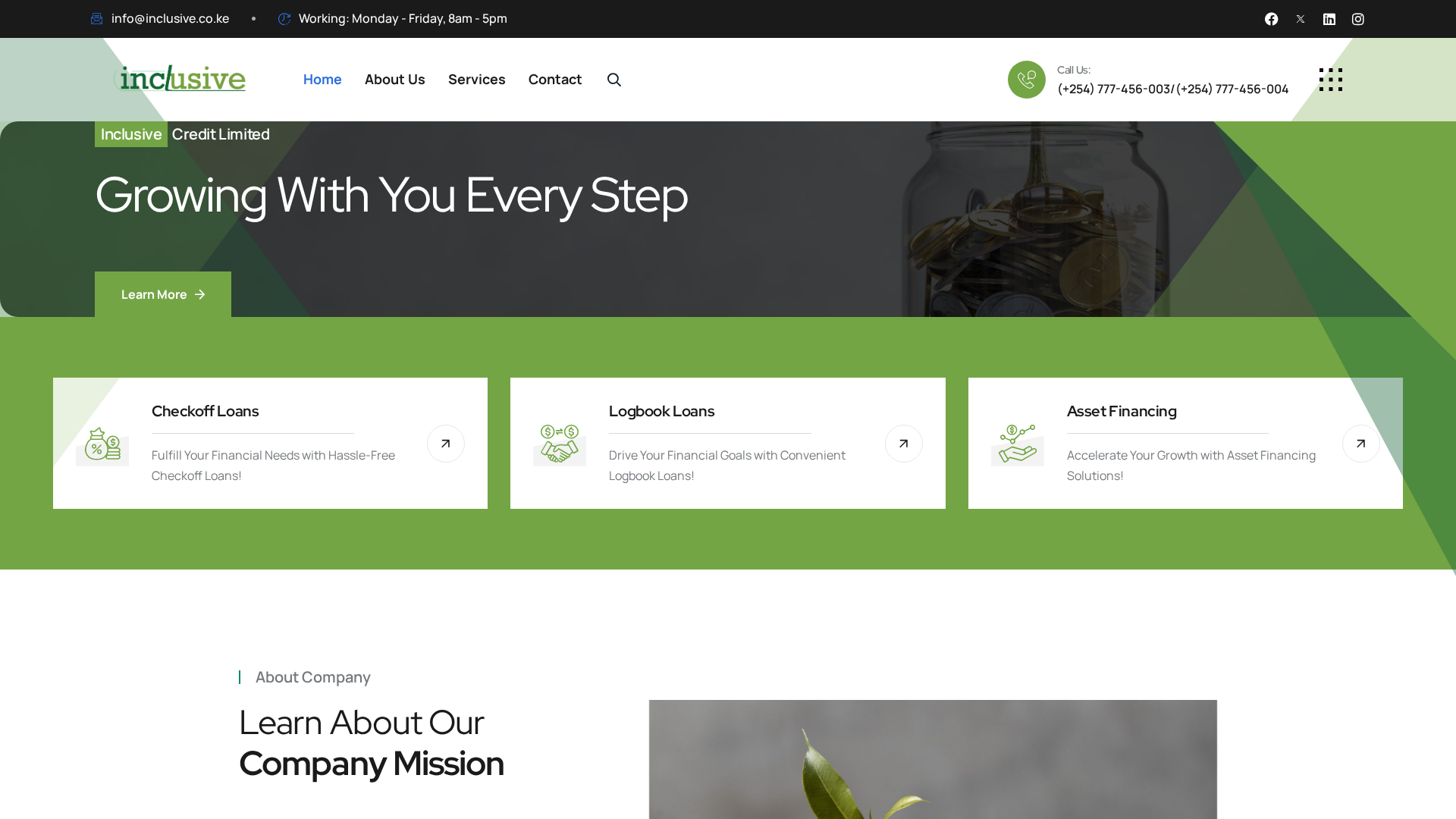Open the Services menu item
The width and height of the screenshot is (1456, 819).
pos(476,80)
